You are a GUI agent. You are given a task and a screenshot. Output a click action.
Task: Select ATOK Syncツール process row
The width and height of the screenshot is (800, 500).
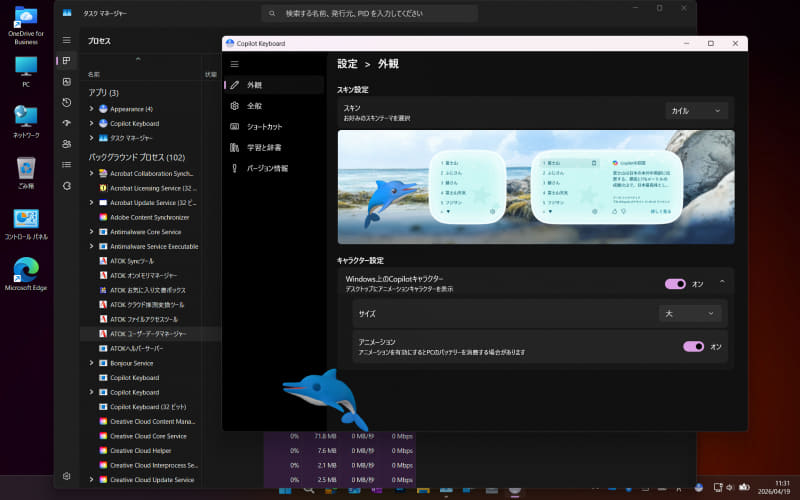coord(150,261)
